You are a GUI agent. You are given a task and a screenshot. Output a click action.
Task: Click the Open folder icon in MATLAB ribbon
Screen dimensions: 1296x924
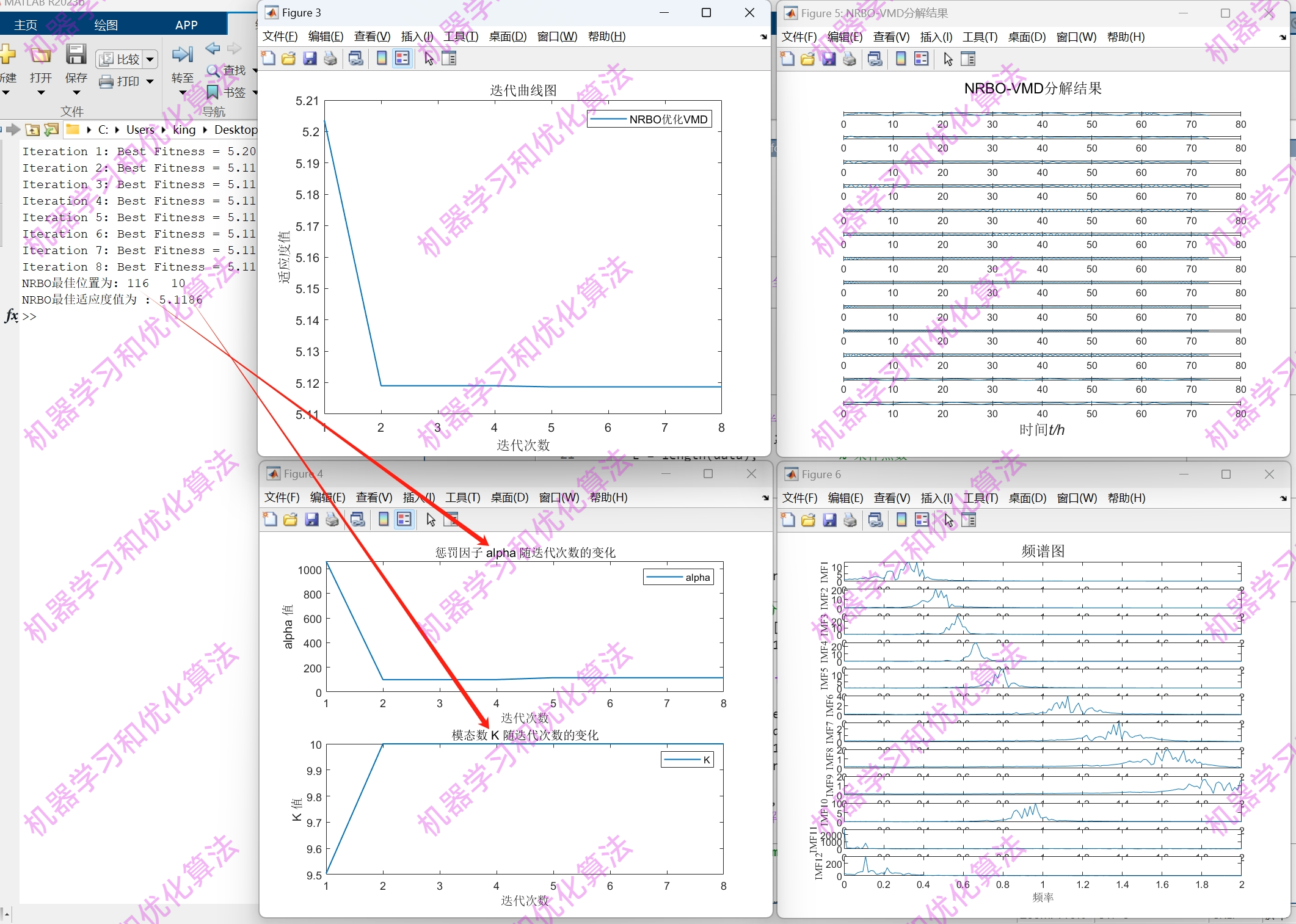point(40,55)
